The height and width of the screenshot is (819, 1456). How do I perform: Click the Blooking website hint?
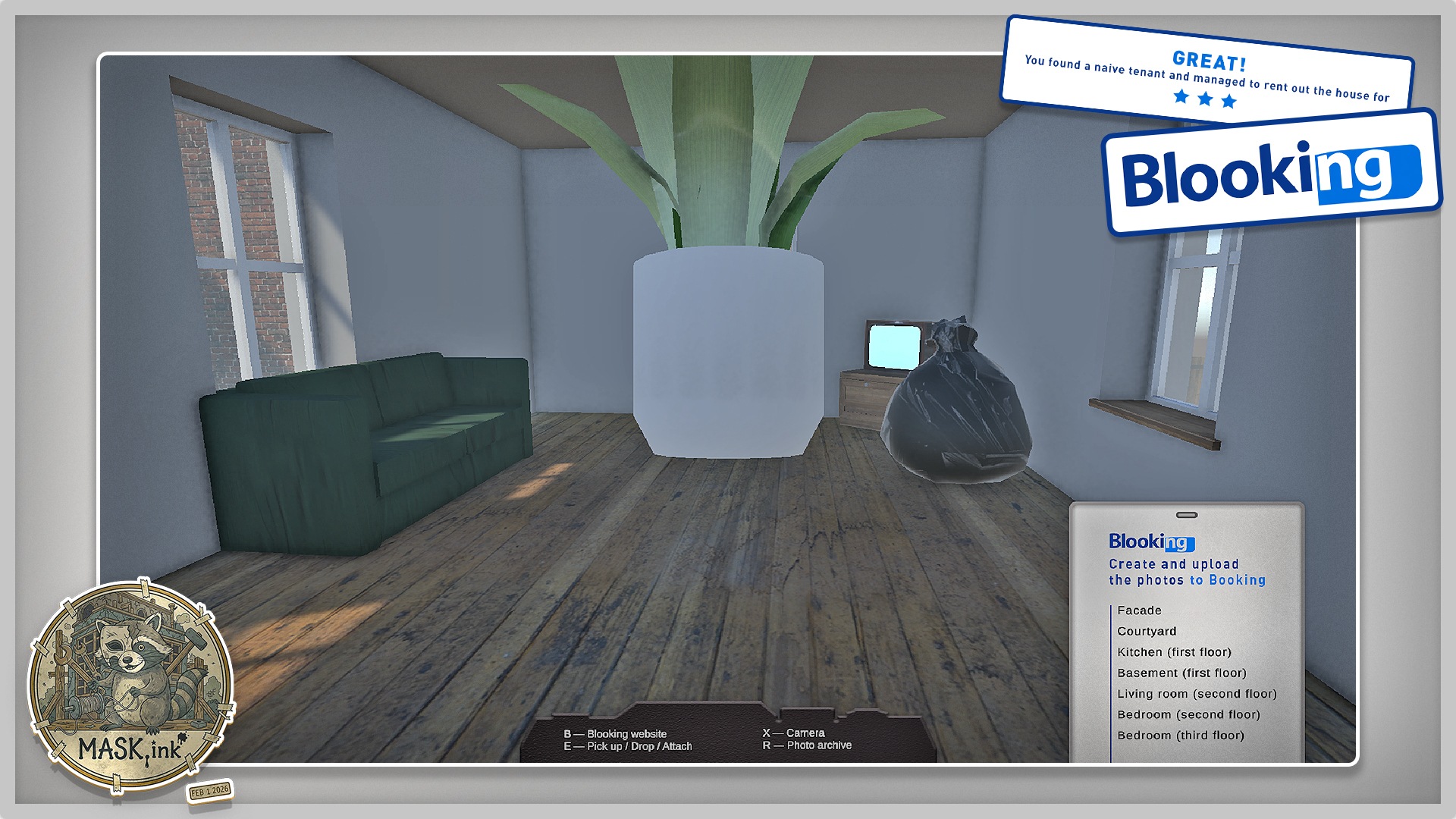point(615,733)
